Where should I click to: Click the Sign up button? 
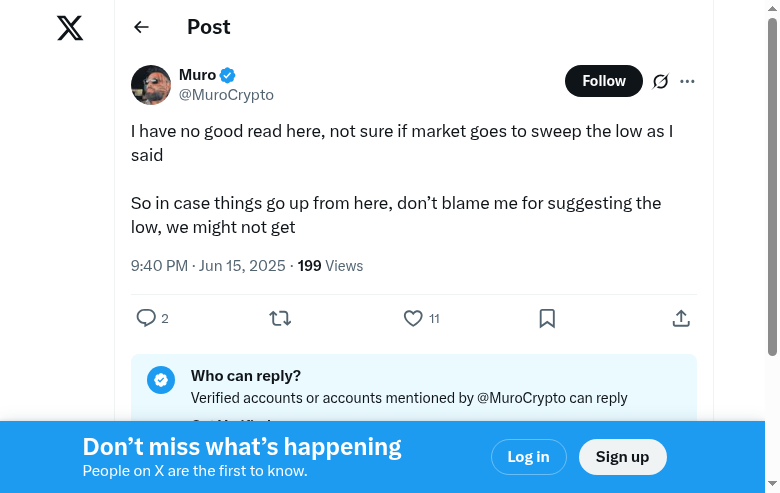coord(622,457)
